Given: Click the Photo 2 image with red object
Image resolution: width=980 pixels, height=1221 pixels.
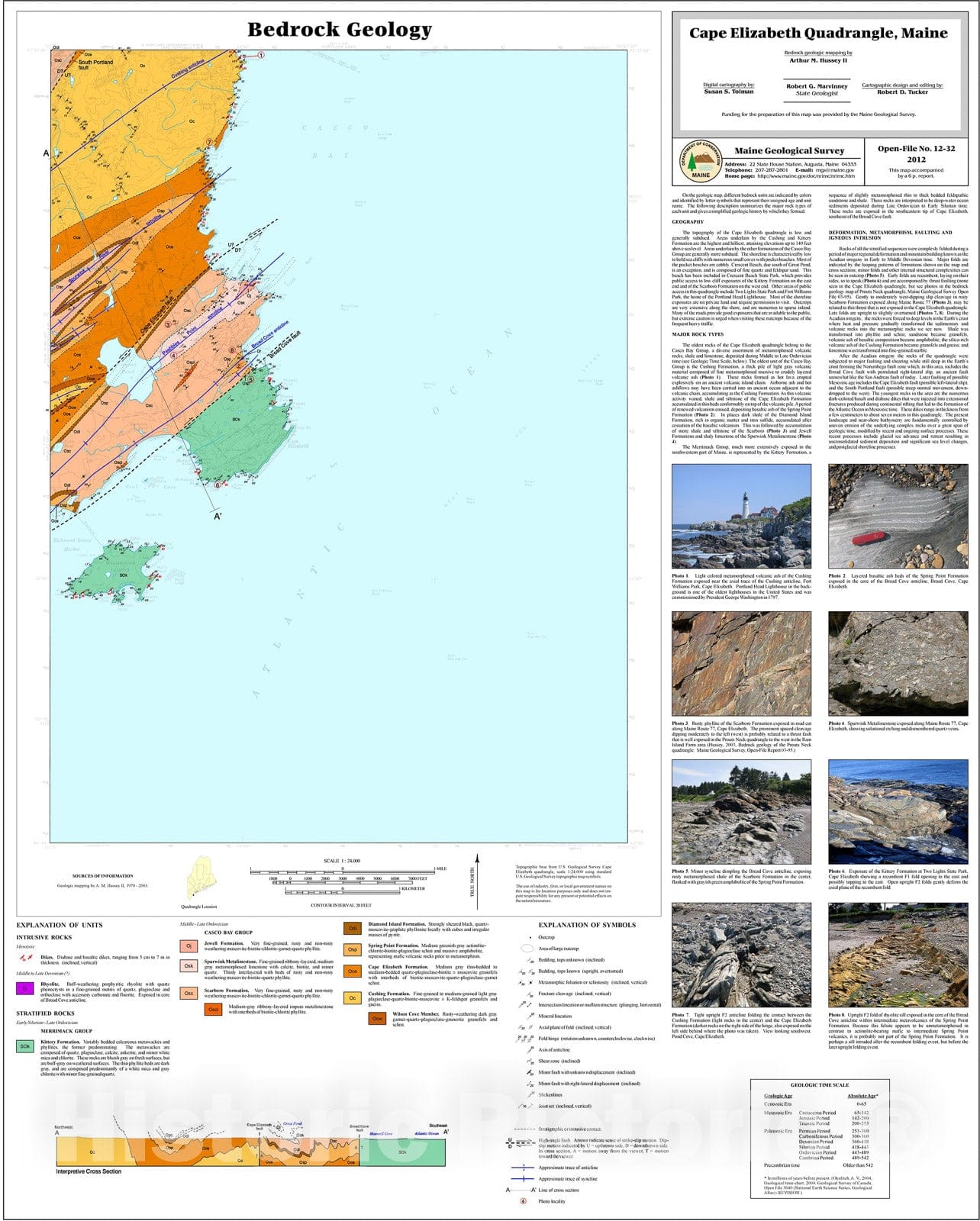Looking at the screenshot, I should pyautogui.click(x=898, y=517).
